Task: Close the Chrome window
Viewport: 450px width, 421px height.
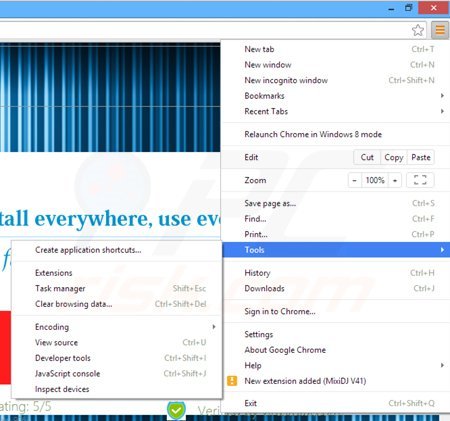Action: pos(433,8)
